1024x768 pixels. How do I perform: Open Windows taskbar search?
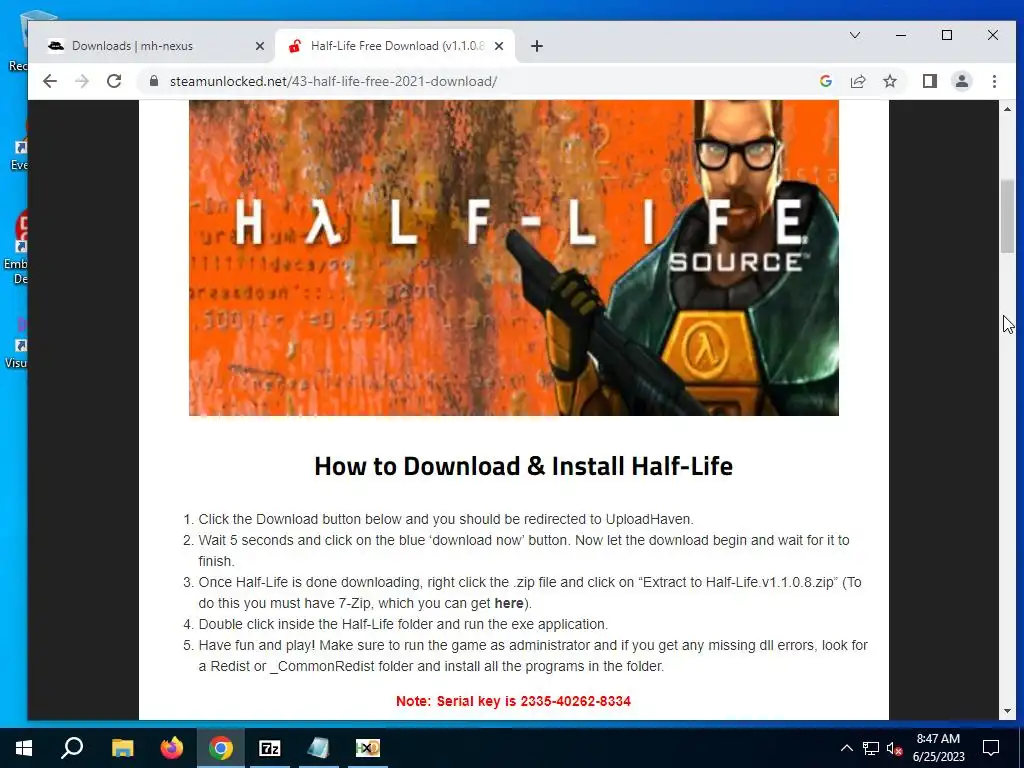72,748
